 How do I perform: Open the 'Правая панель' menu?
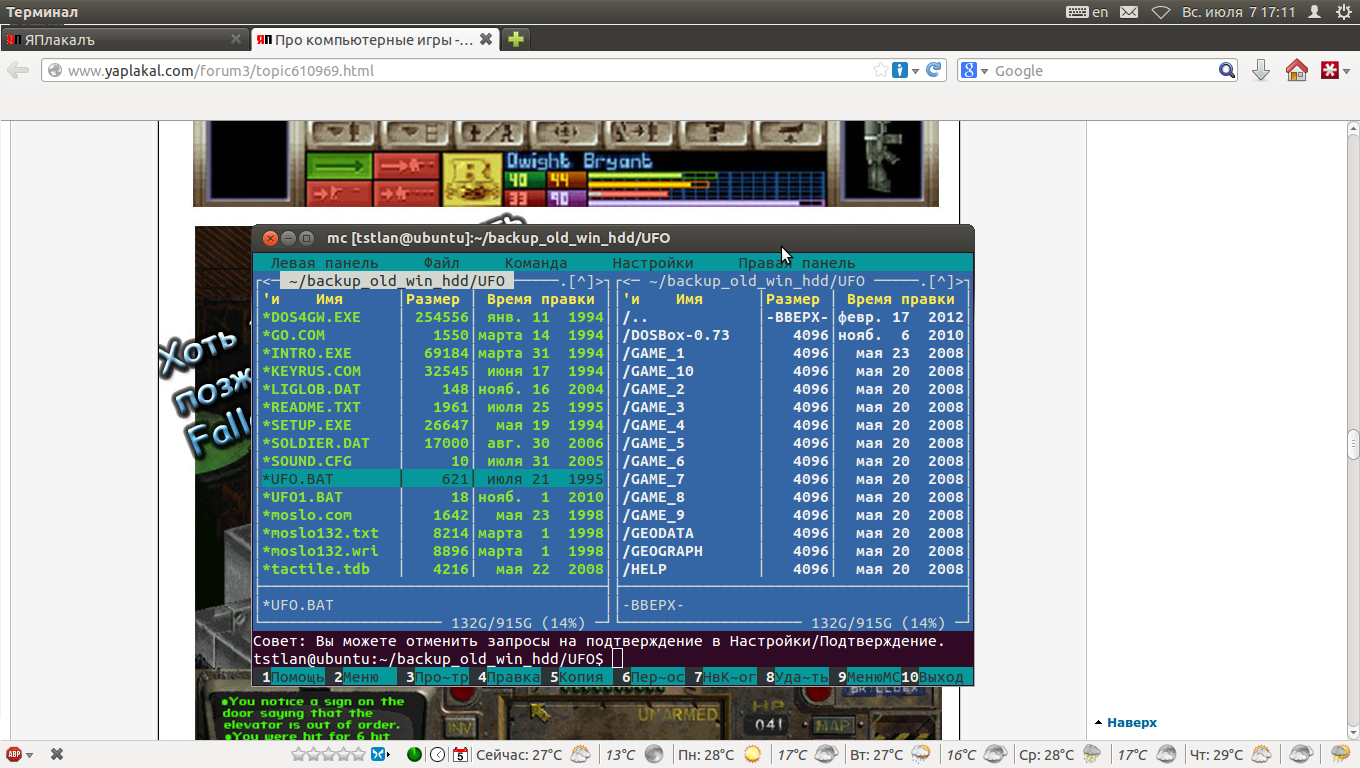click(797, 263)
